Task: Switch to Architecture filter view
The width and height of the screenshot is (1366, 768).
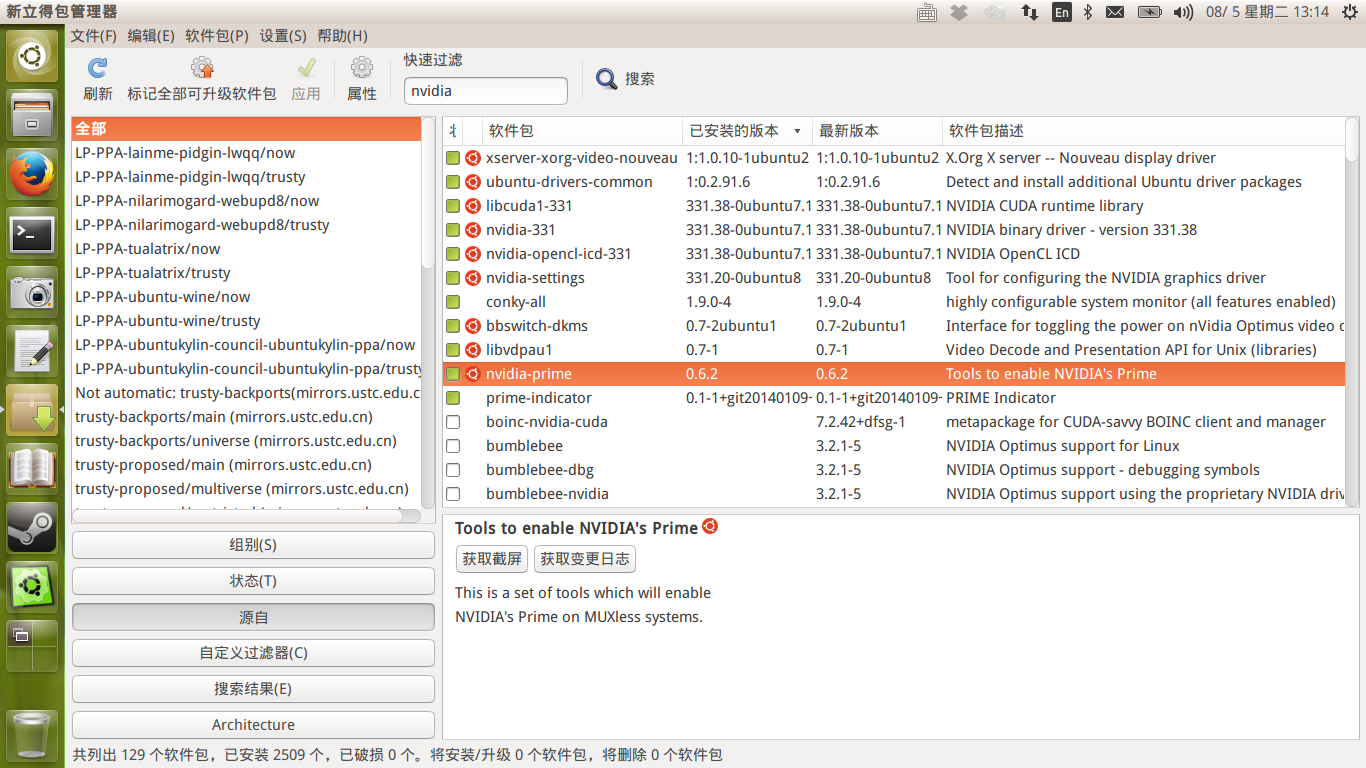Action: (x=253, y=725)
